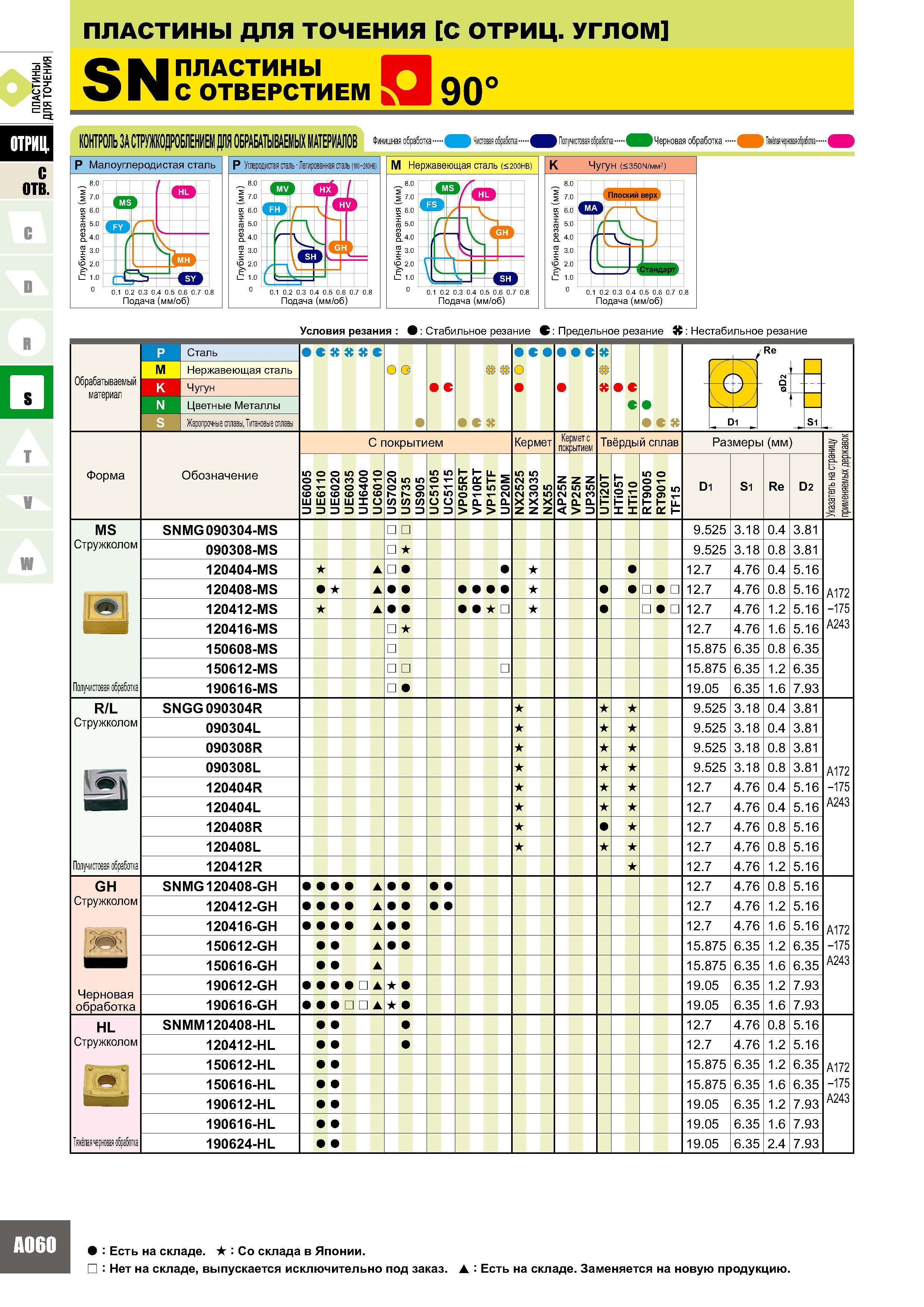Click the designation 'SNMM120408-HL'
924x1307 pixels.
[219, 1025]
